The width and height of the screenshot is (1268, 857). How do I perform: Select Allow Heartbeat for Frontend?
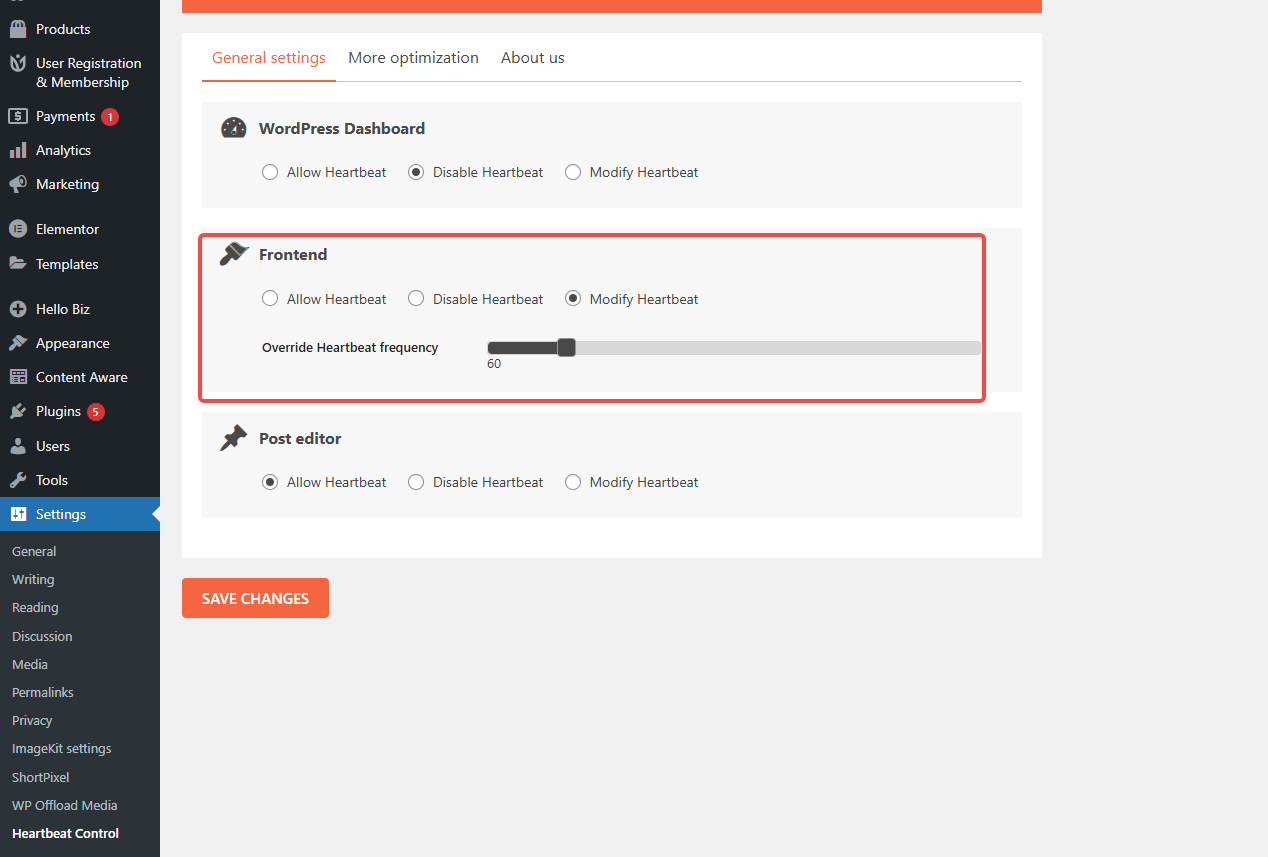270,298
